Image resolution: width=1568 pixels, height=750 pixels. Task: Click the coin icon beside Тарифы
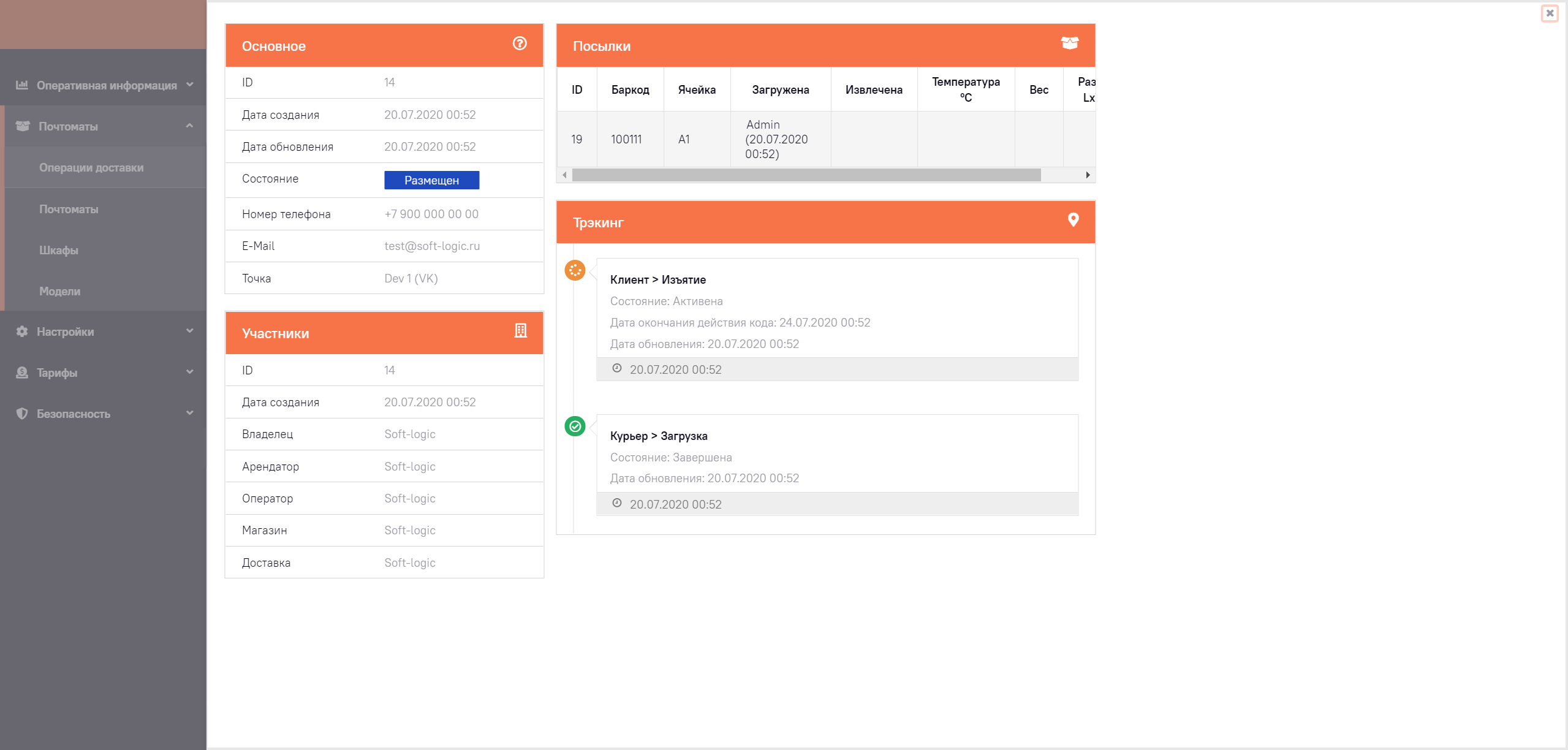22,373
